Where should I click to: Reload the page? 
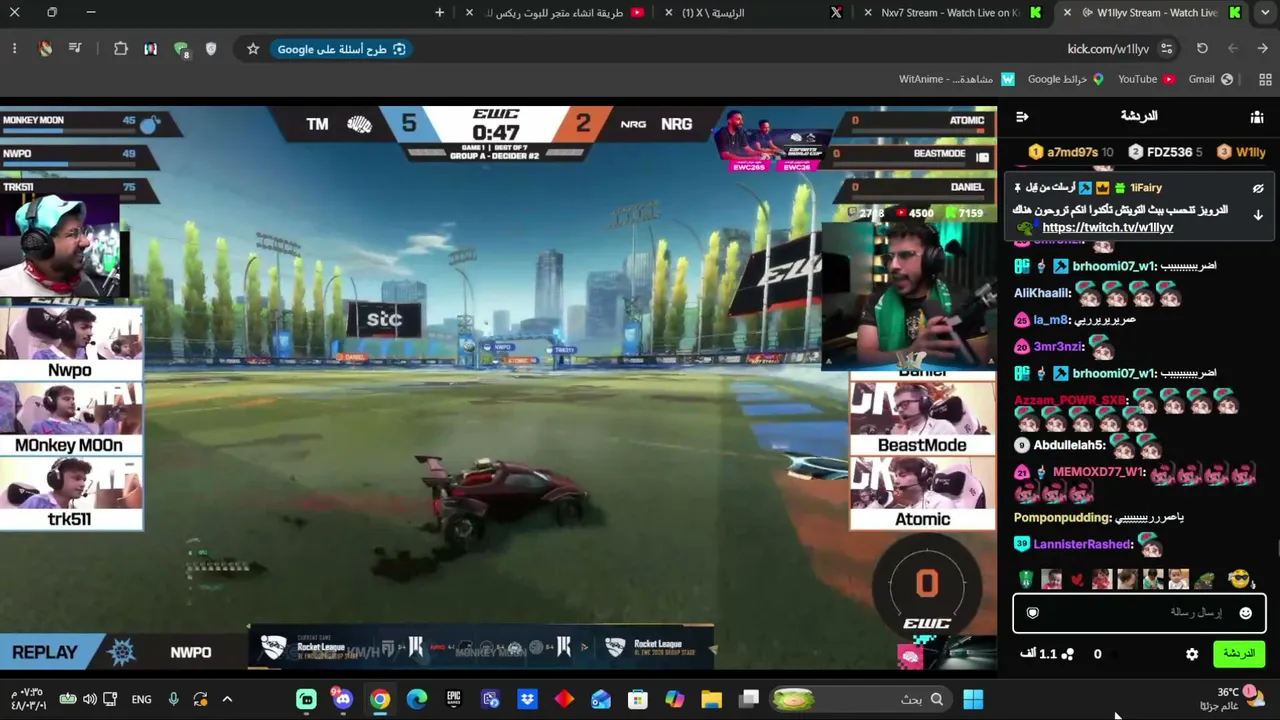pos(1202,49)
